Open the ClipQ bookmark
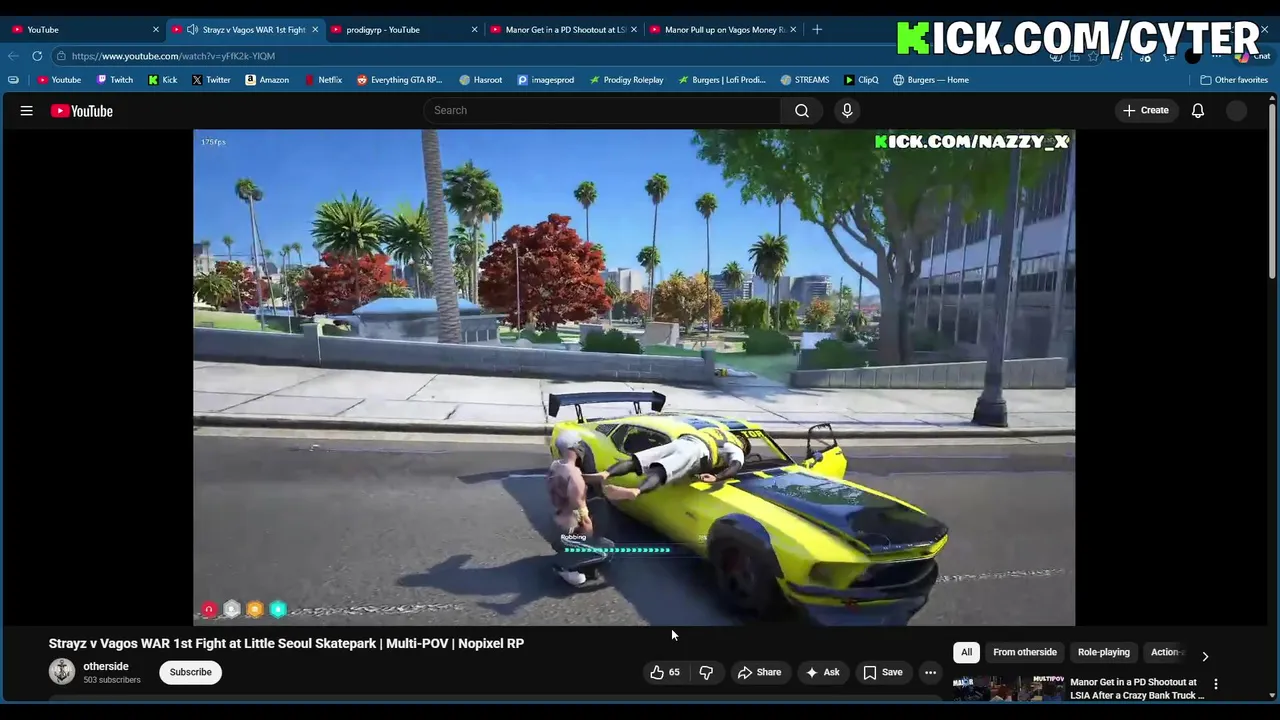 click(861, 80)
